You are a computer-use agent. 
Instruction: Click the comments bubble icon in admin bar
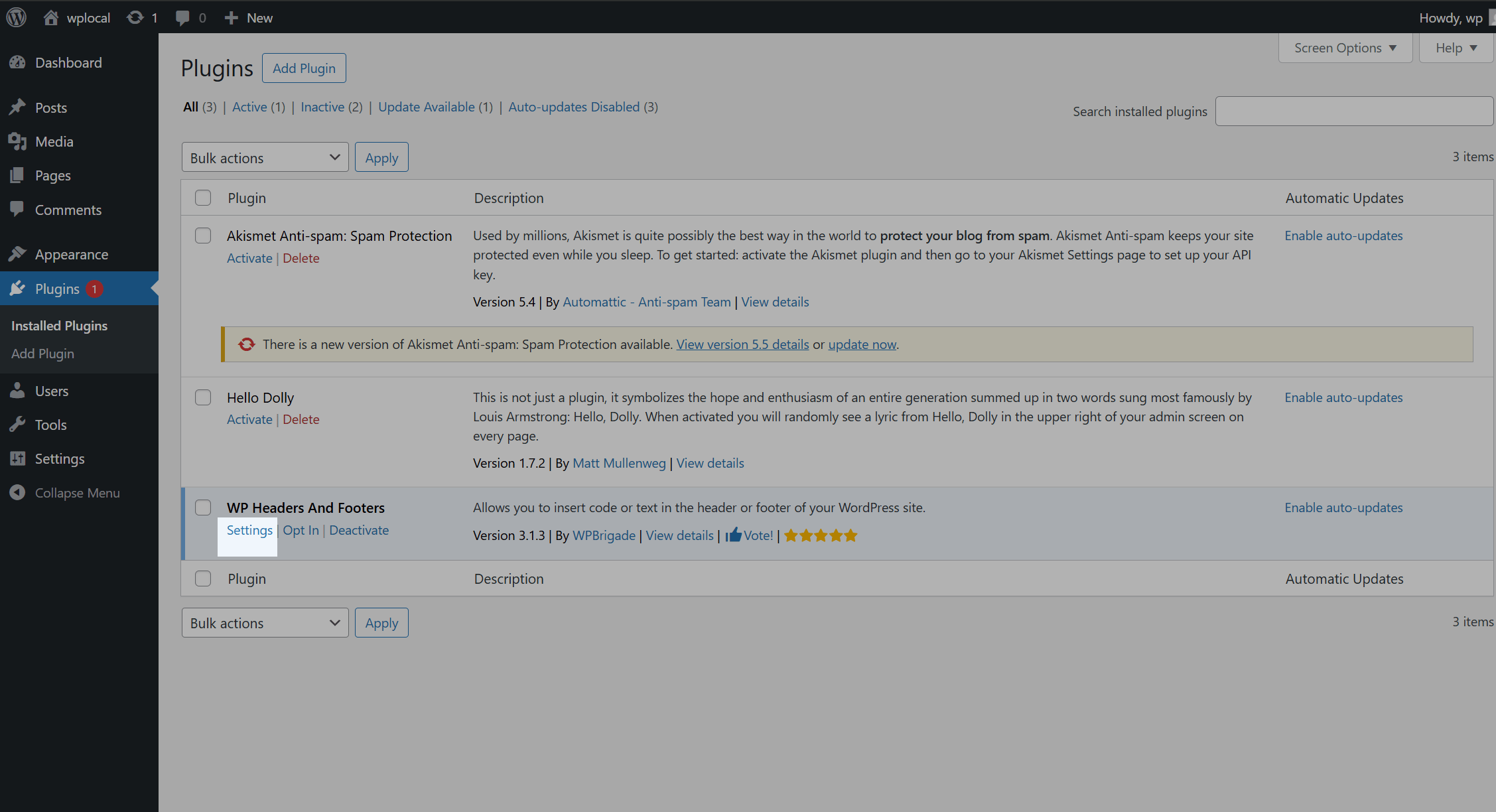pos(182,17)
